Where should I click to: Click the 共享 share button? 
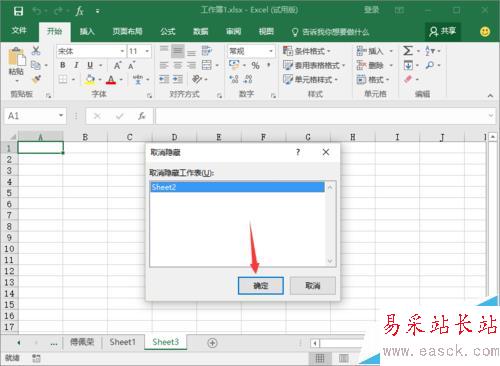pos(443,32)
